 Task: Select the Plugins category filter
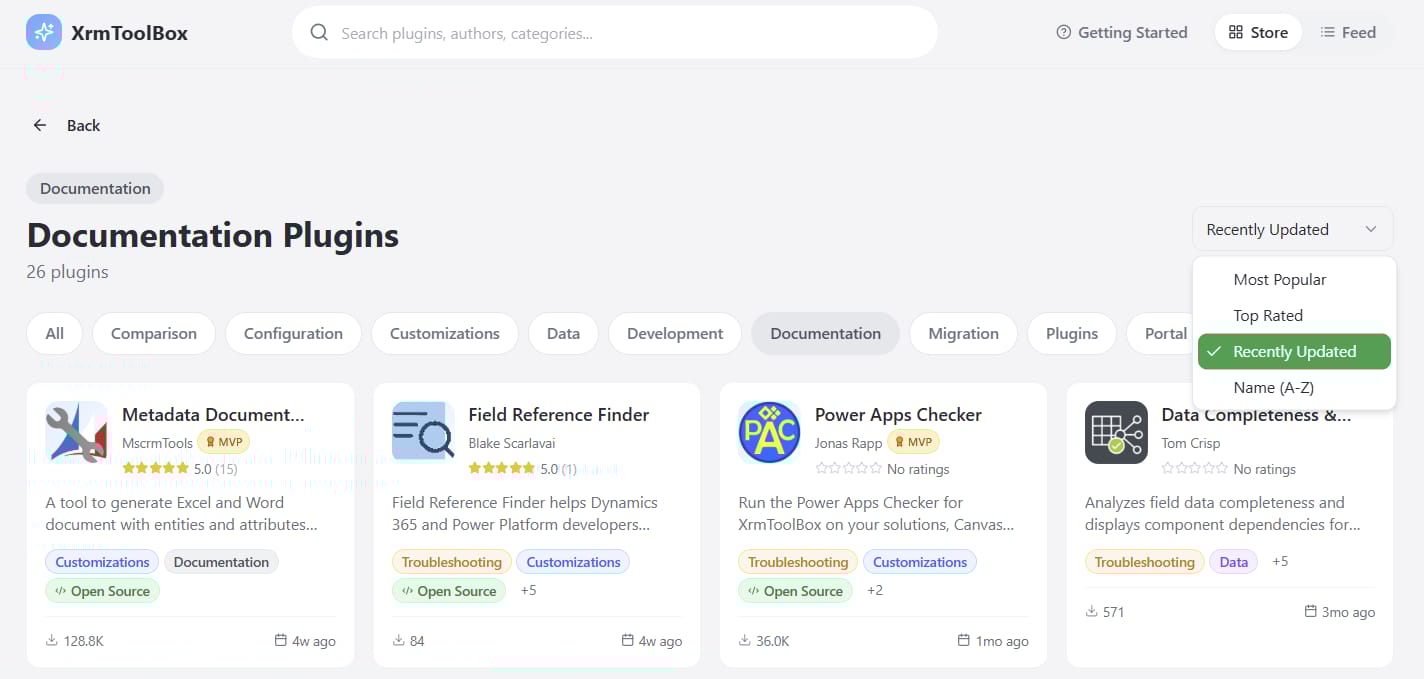point(1072,333)
